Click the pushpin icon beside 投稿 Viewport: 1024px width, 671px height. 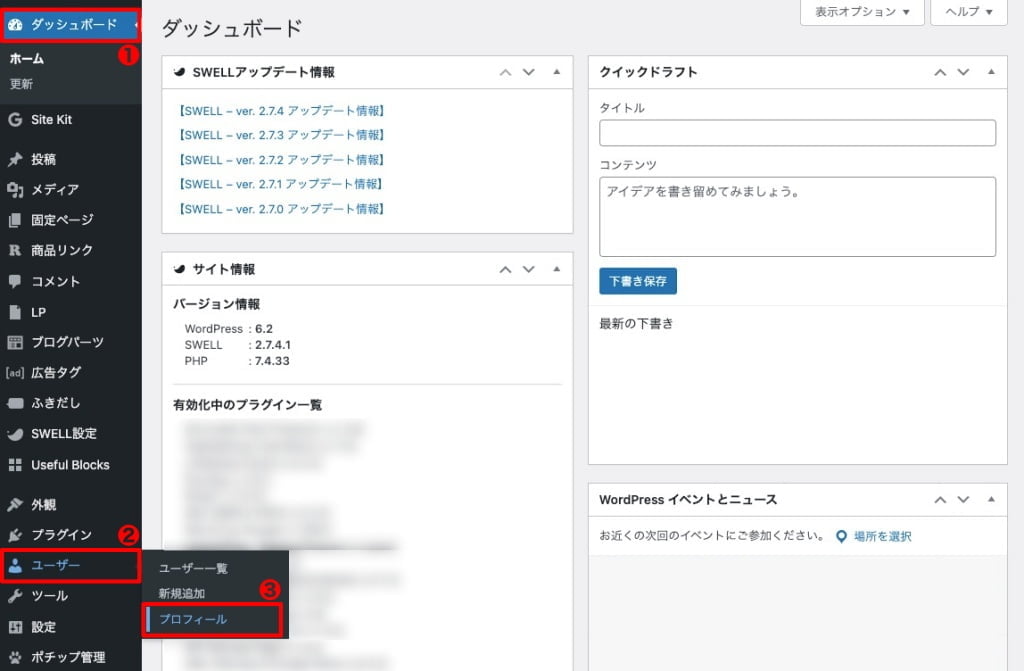coord(15,159)
